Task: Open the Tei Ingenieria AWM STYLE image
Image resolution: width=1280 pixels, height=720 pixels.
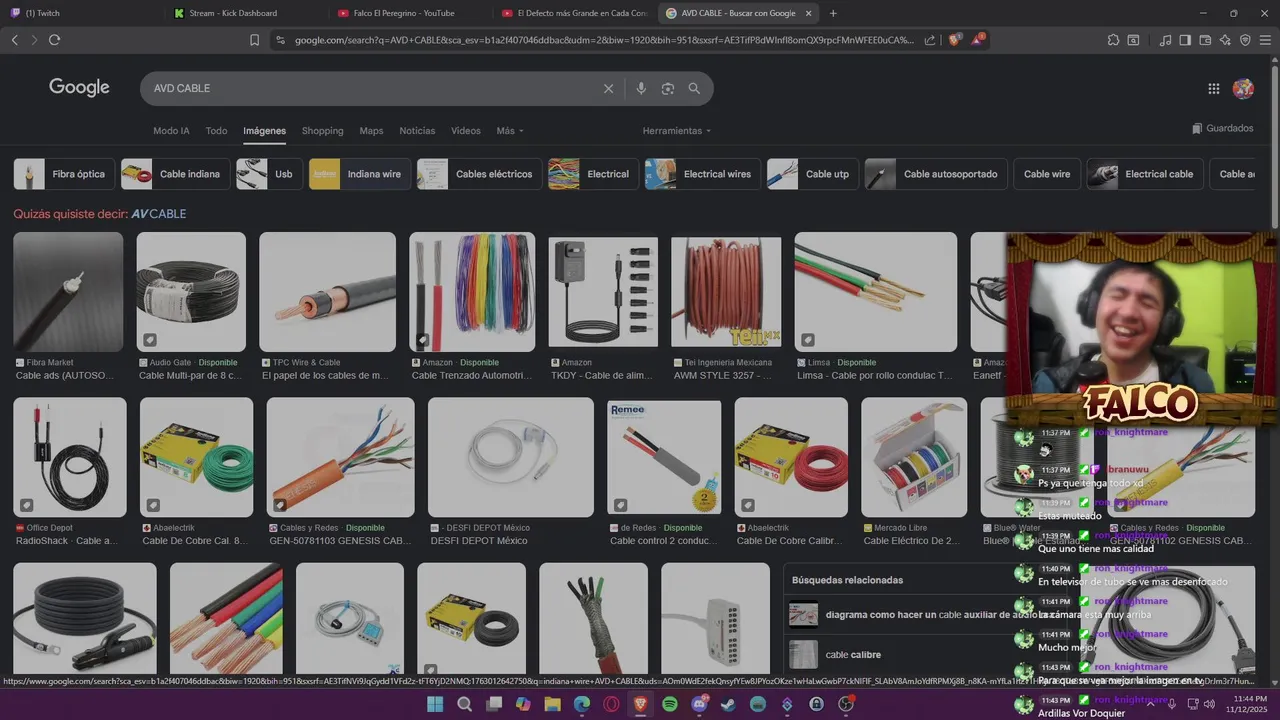Action: click(726, 292)
